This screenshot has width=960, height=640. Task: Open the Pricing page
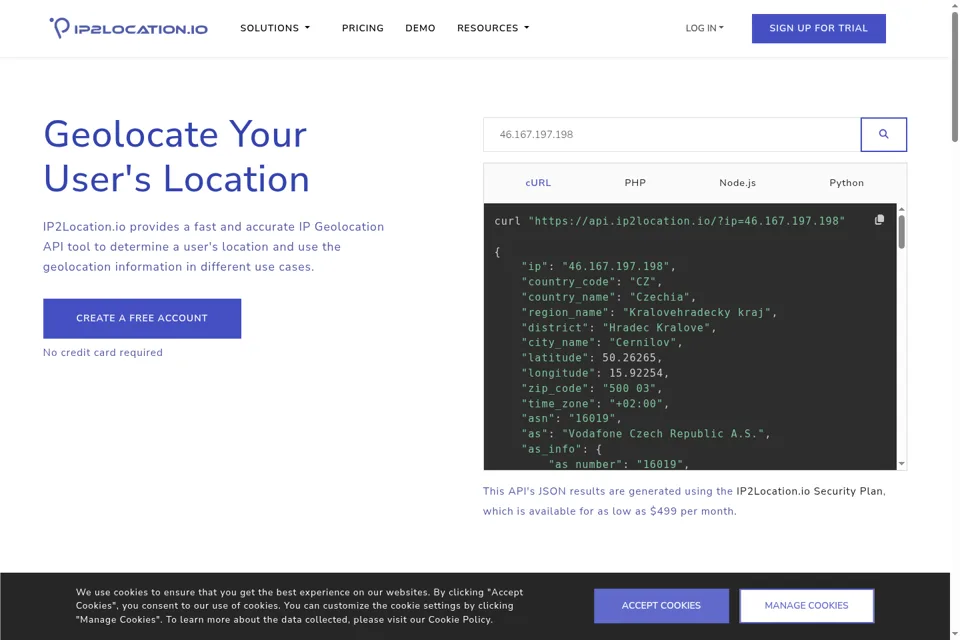[x=362, y=28]
